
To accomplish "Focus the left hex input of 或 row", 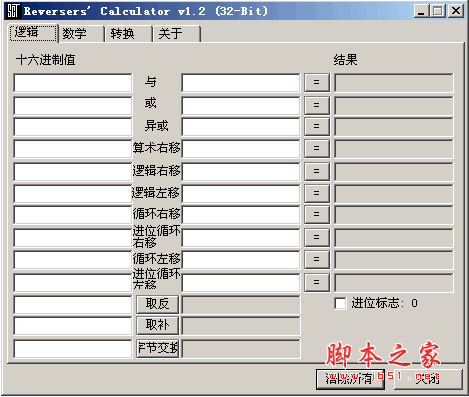I will tap(73, 106).
